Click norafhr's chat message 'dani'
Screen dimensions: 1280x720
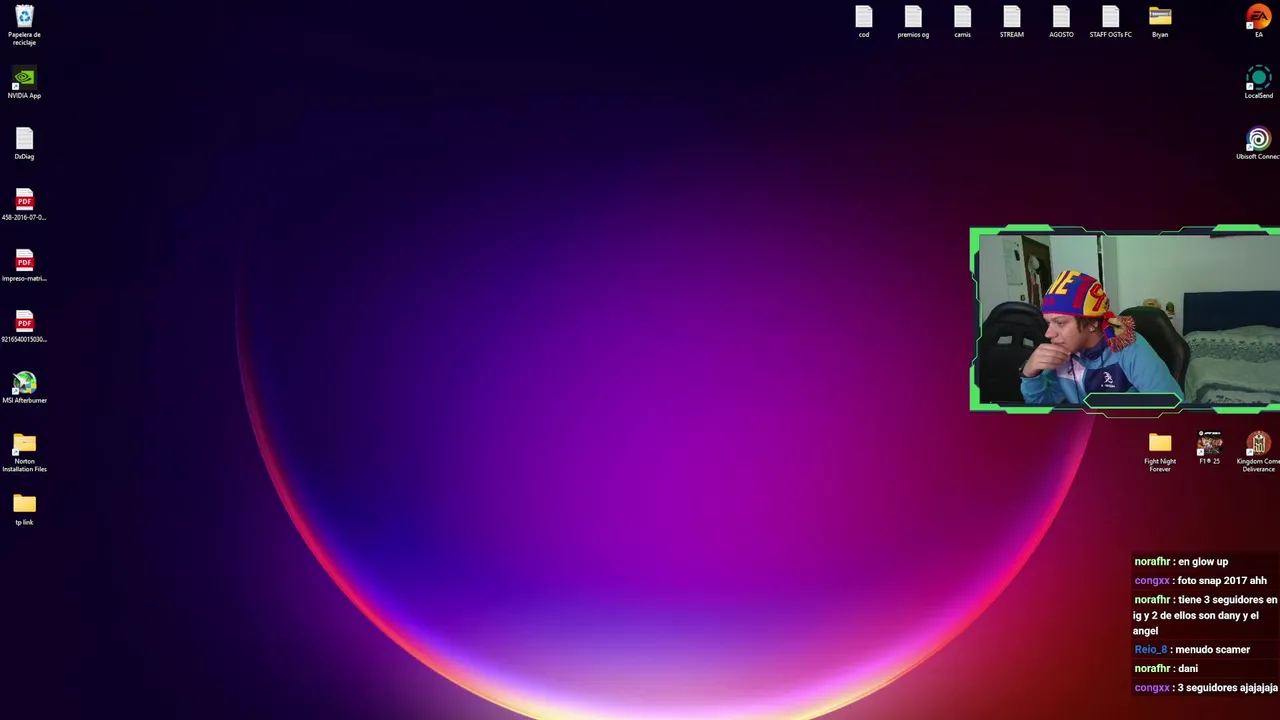pyautogui.click(x=1188, y=669)
